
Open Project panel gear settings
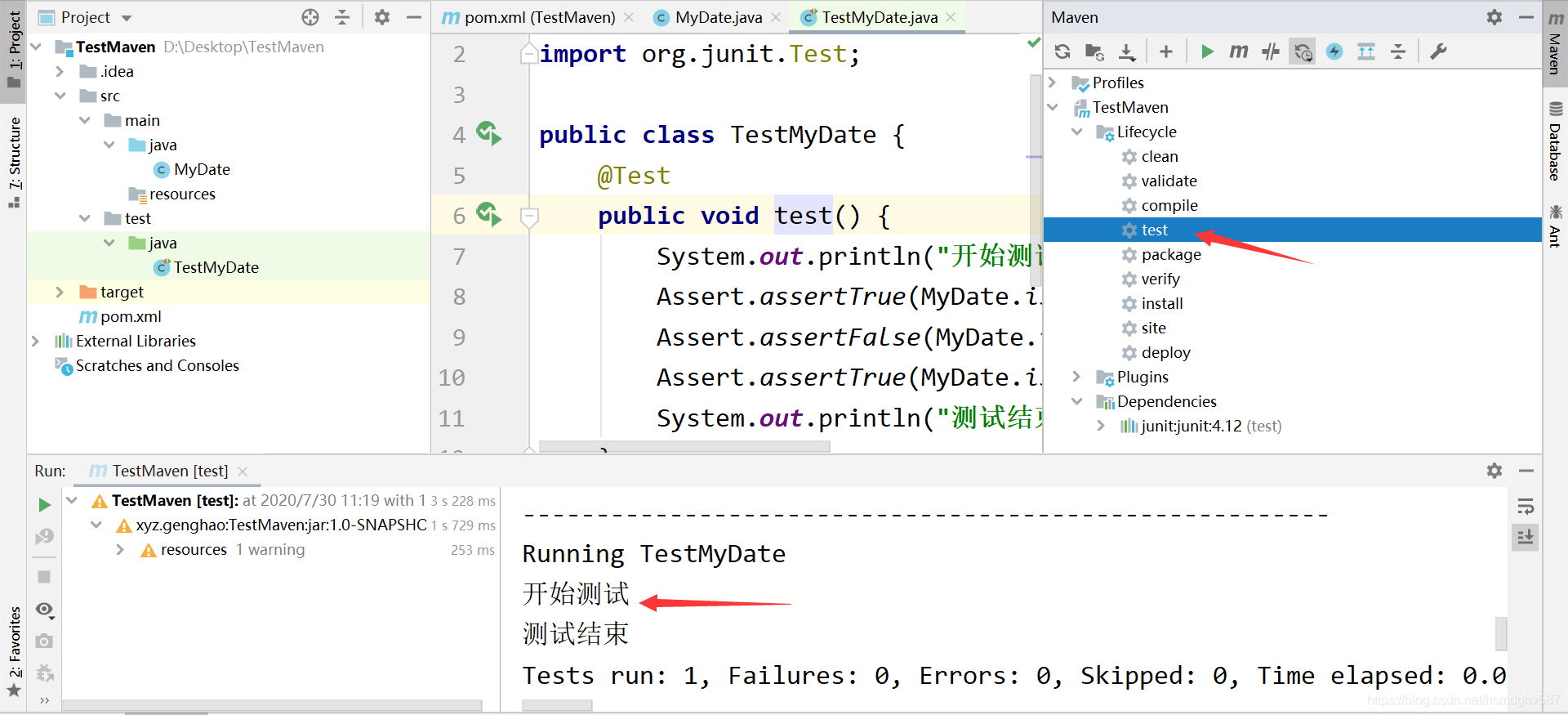pos(382,17)
